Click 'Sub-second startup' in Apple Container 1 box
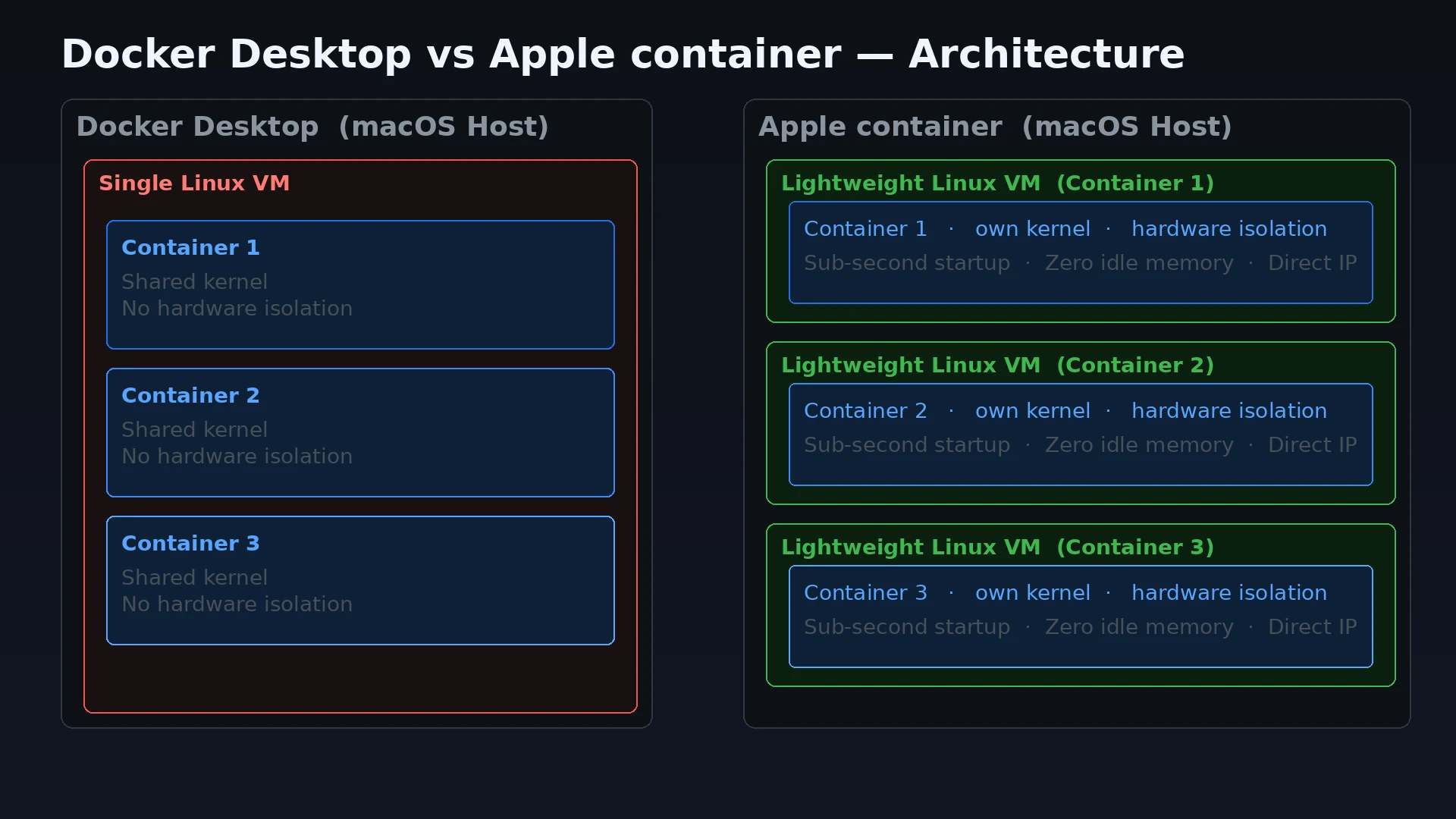1456x819 pixels. pyautogui.click(x=907, y=263)
